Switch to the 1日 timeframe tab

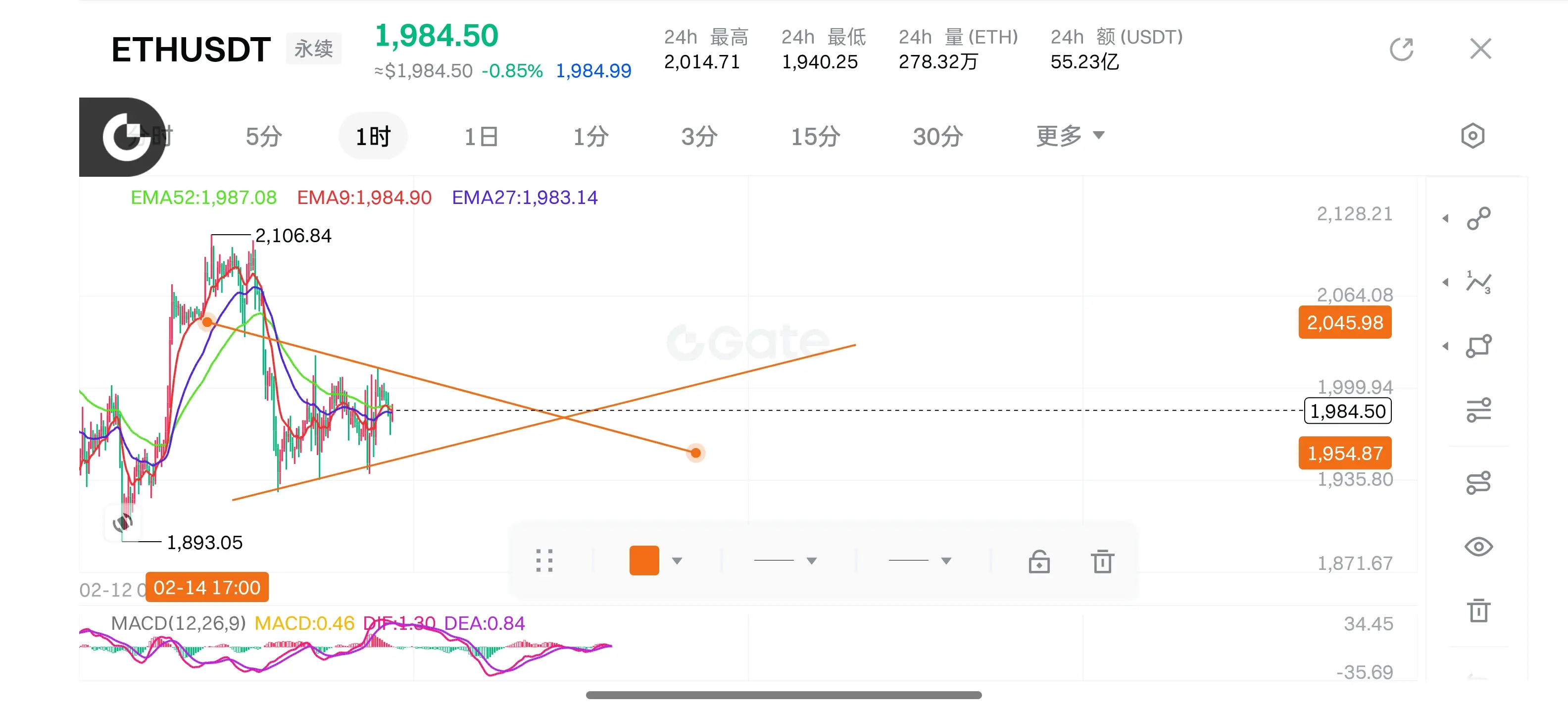(481, 136)
